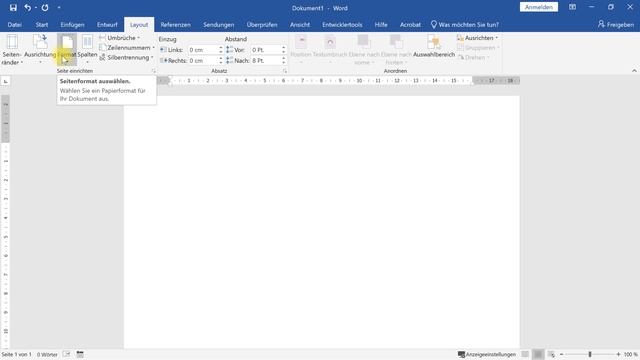This screenshot has height=360, width=640.
Task: Click the Rechts indent input field
Action: [202, 60]
